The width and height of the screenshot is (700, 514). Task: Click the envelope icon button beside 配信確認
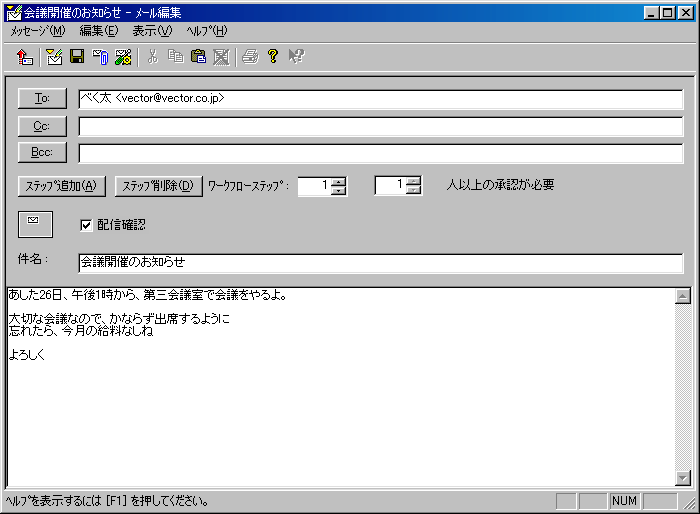[x=35, y=224]
